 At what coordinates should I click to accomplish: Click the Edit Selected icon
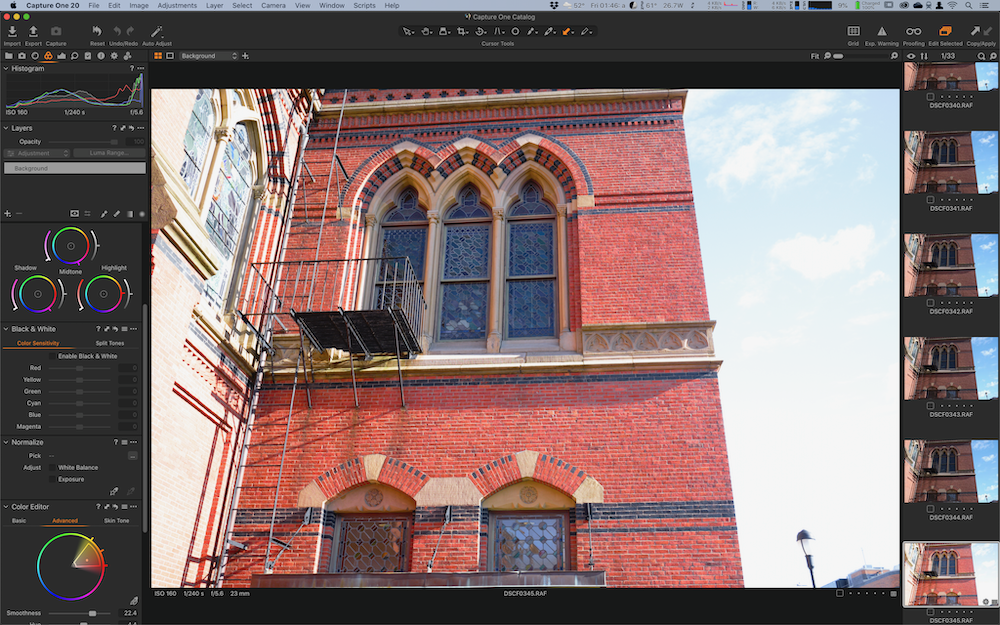coord(945,32)
